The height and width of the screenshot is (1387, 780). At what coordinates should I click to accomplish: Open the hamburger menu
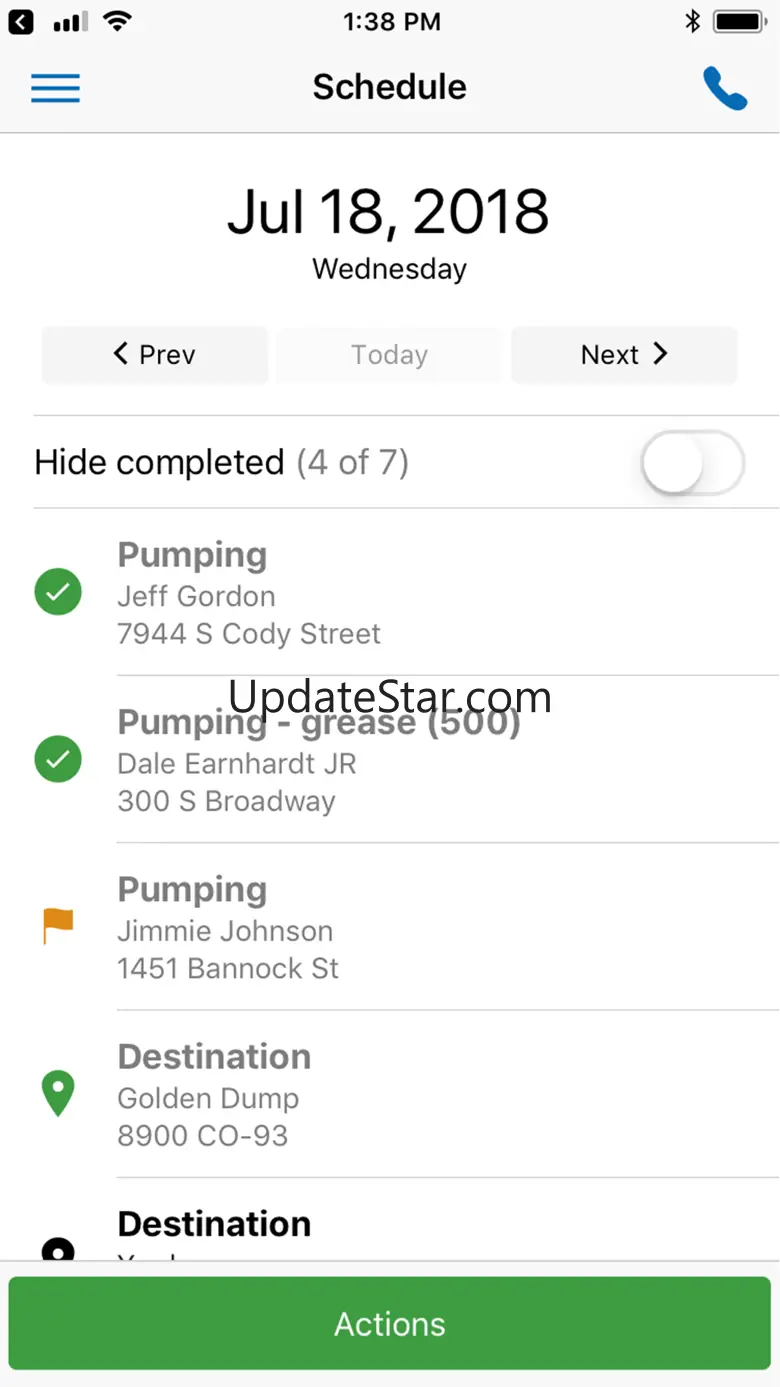pyautogui.click(x=56, y=88)
